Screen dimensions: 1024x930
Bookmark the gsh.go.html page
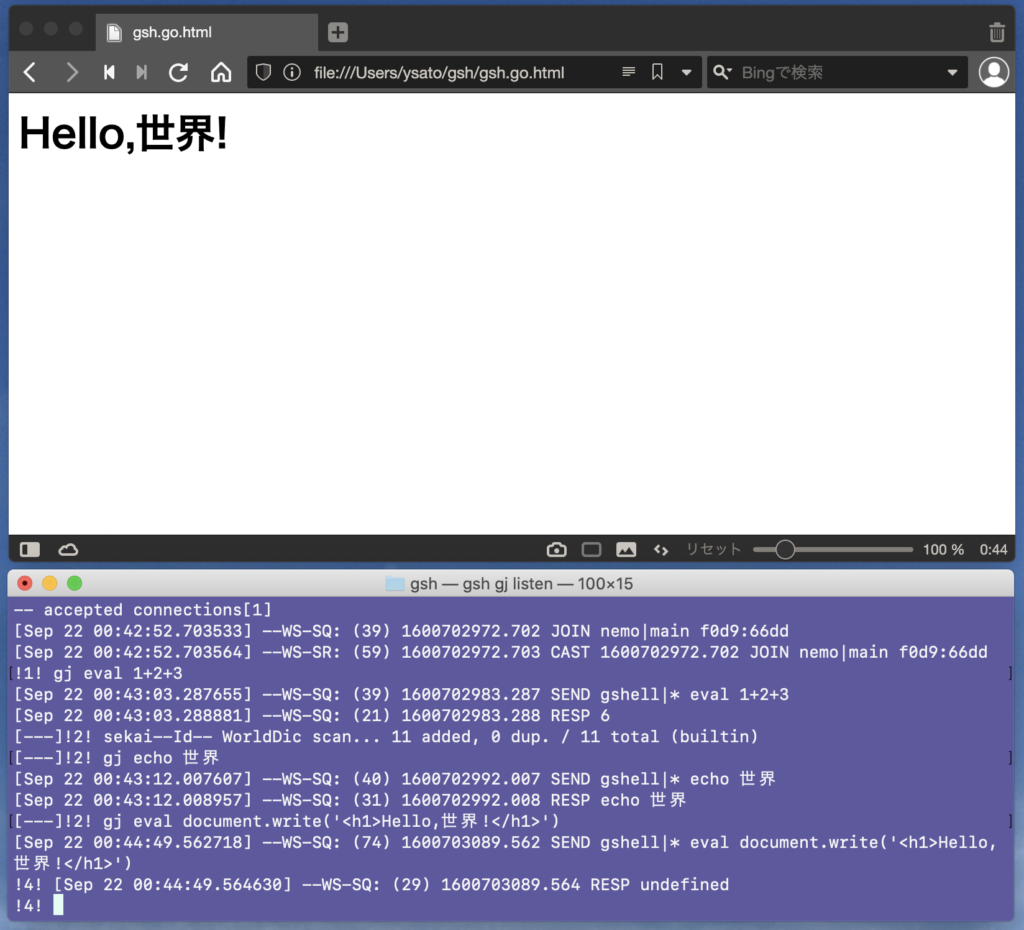tap(657, 72)
